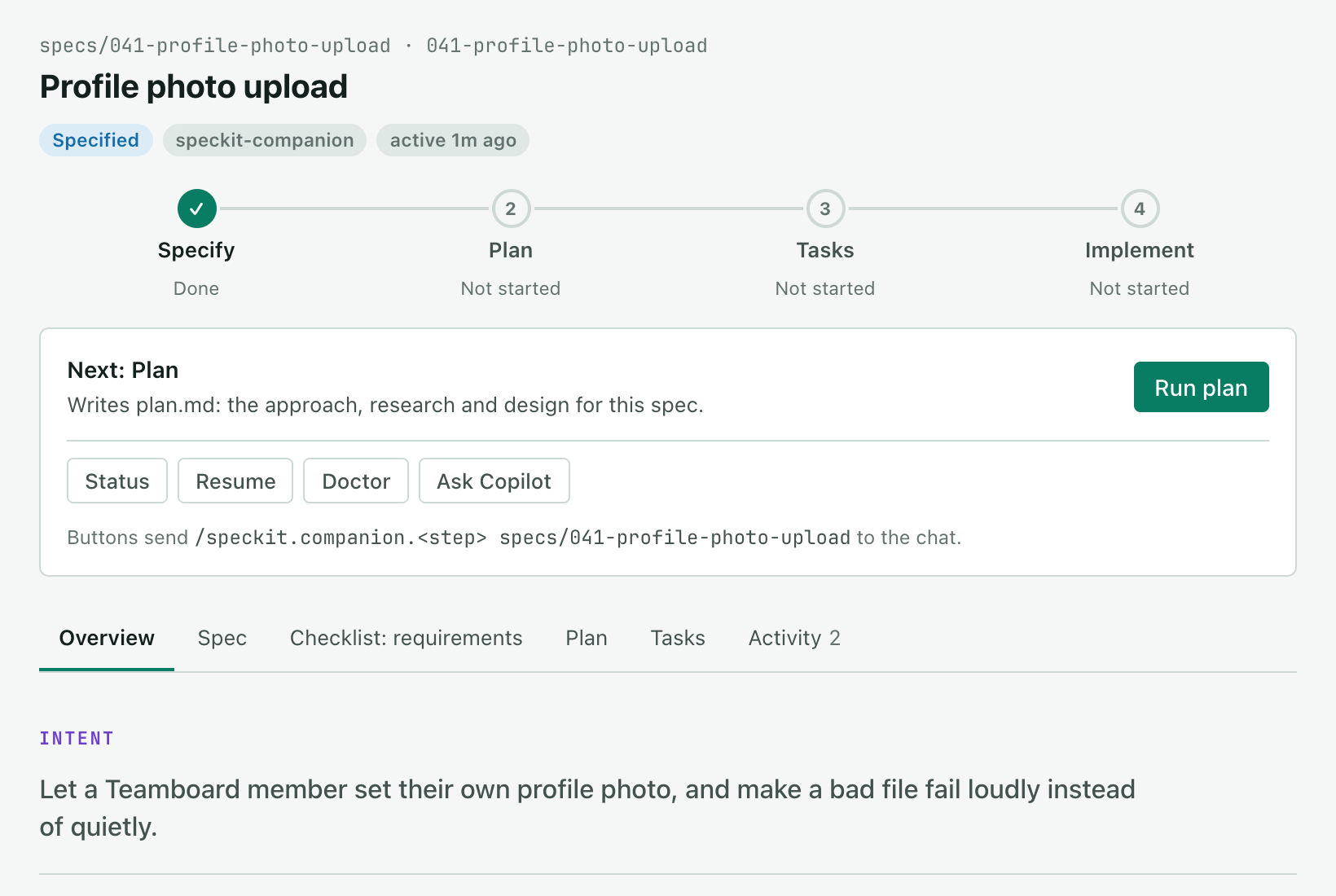Open the Activity tab
The height and width of the screenshot is (896, 1336).
coord(794,638)
